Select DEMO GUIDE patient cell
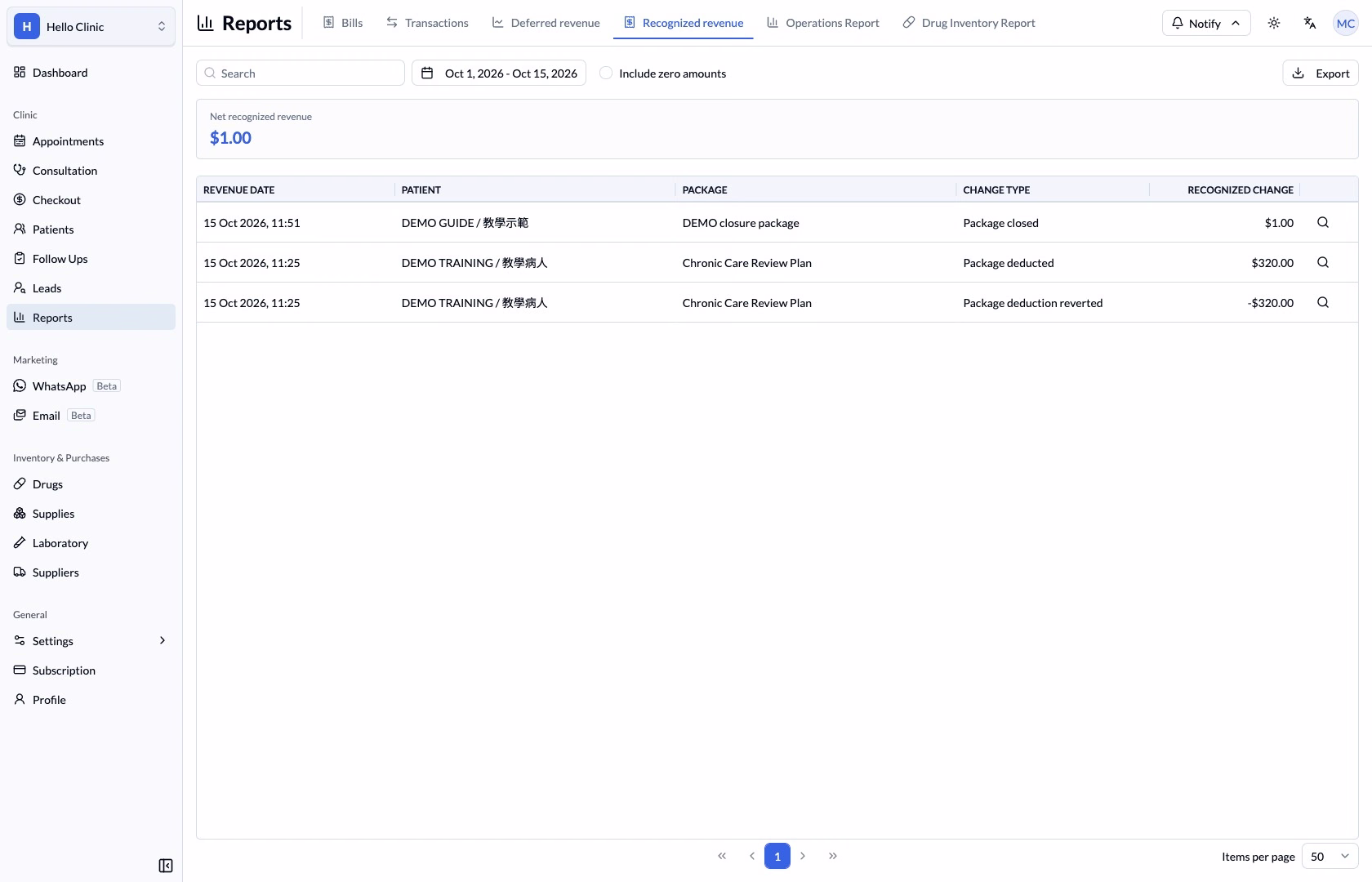 (465, 222)
